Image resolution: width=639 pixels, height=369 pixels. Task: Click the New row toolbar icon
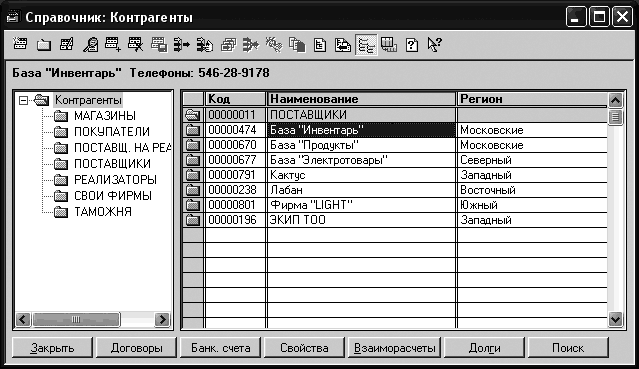point(20,44)
